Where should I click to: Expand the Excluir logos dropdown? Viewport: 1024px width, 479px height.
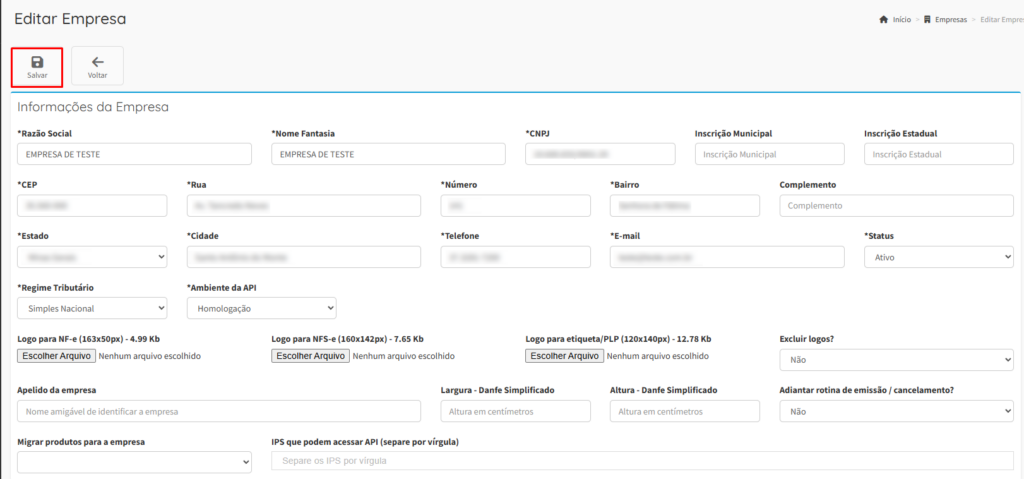point(896,359)
